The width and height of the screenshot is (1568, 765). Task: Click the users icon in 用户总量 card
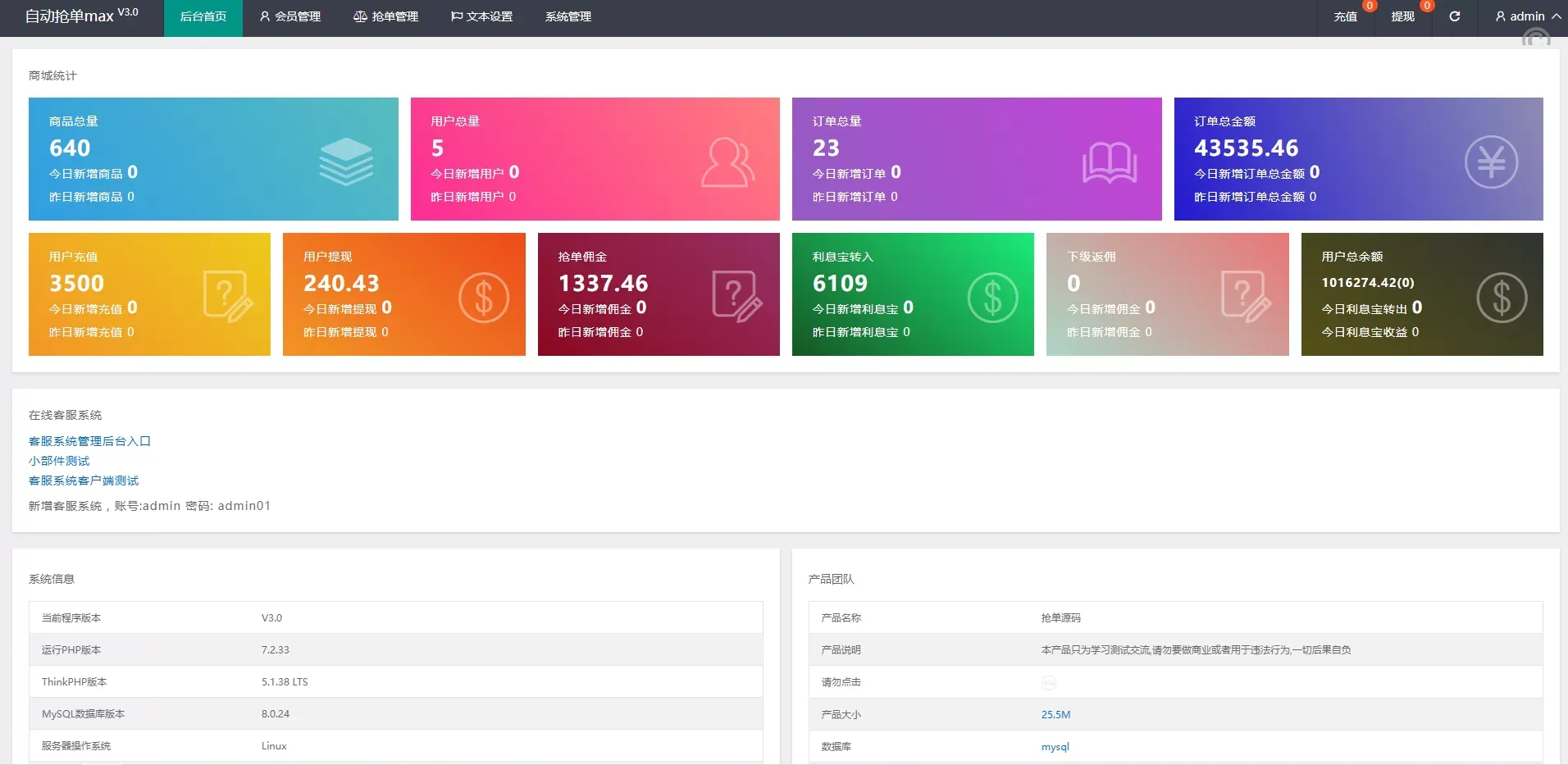(x=727, y=162)
